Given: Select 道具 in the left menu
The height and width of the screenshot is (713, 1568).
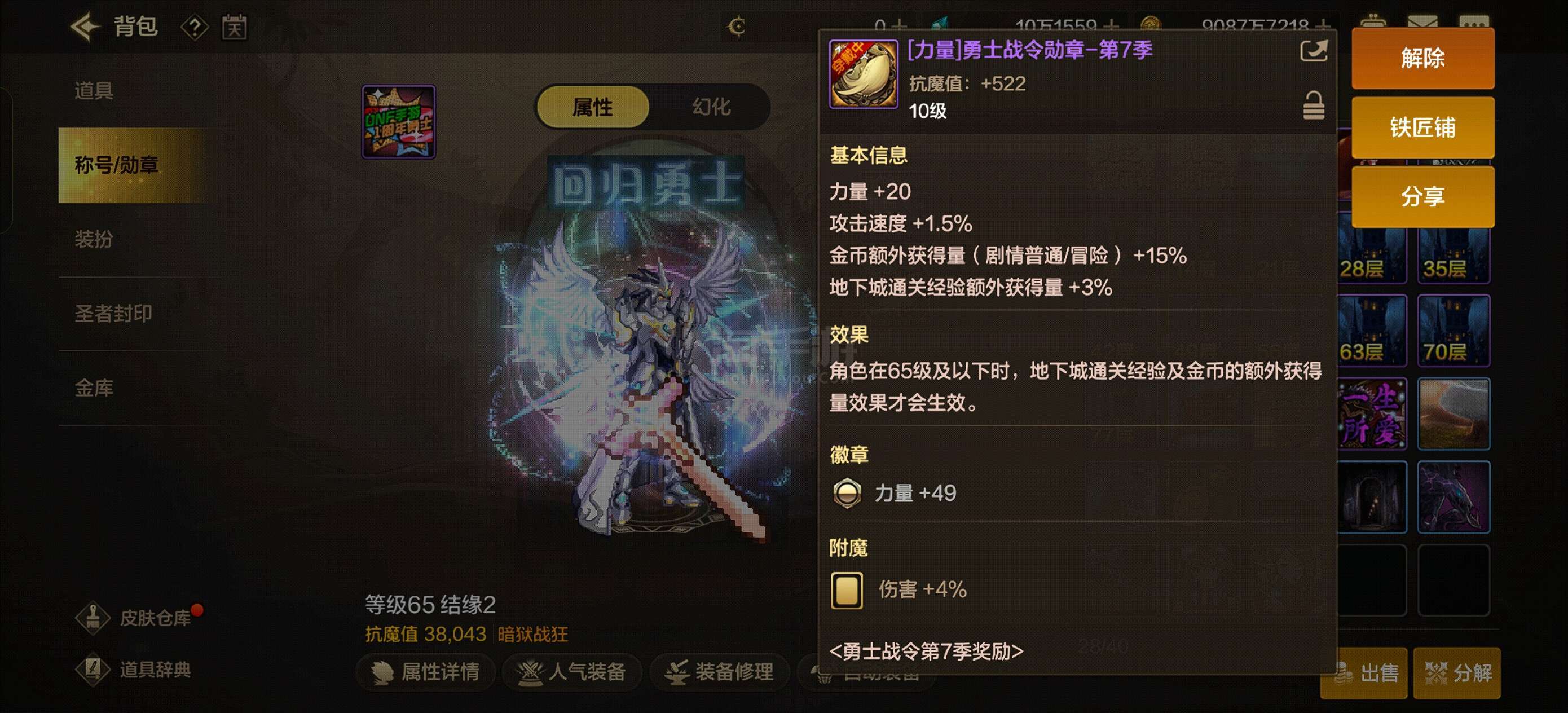Looking at the screenshot, I should point(94,91).
